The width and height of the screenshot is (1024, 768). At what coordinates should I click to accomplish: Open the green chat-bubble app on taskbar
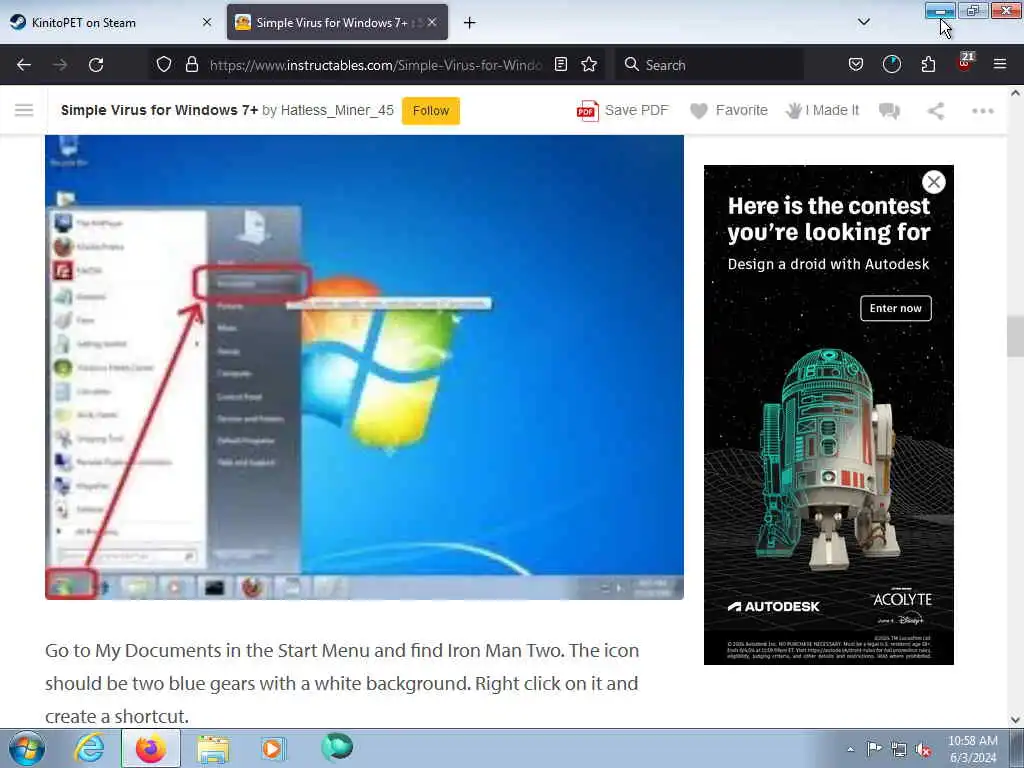337,748
